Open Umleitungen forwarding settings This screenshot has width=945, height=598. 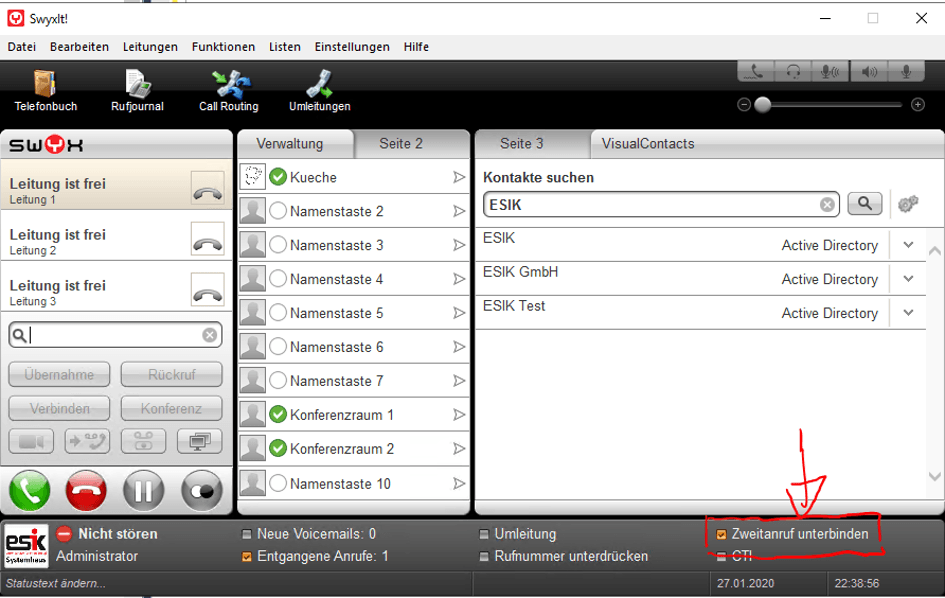(x=319, y=91)
